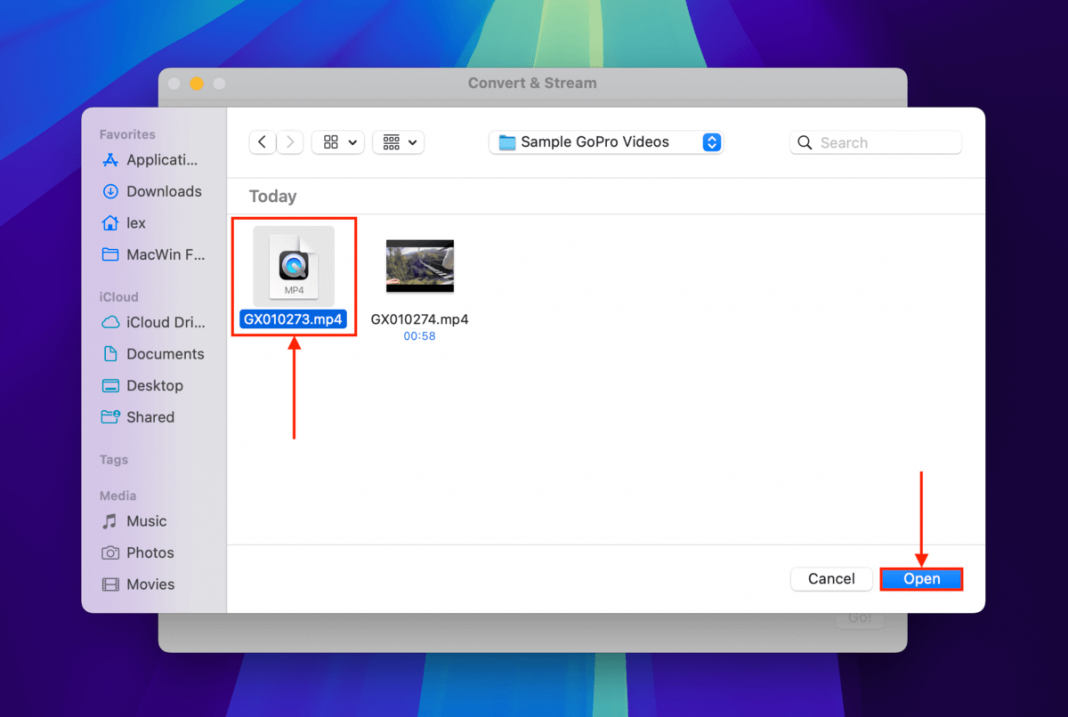Open the grouping options dropdown

pyautogui.click(x=398, y=142)
